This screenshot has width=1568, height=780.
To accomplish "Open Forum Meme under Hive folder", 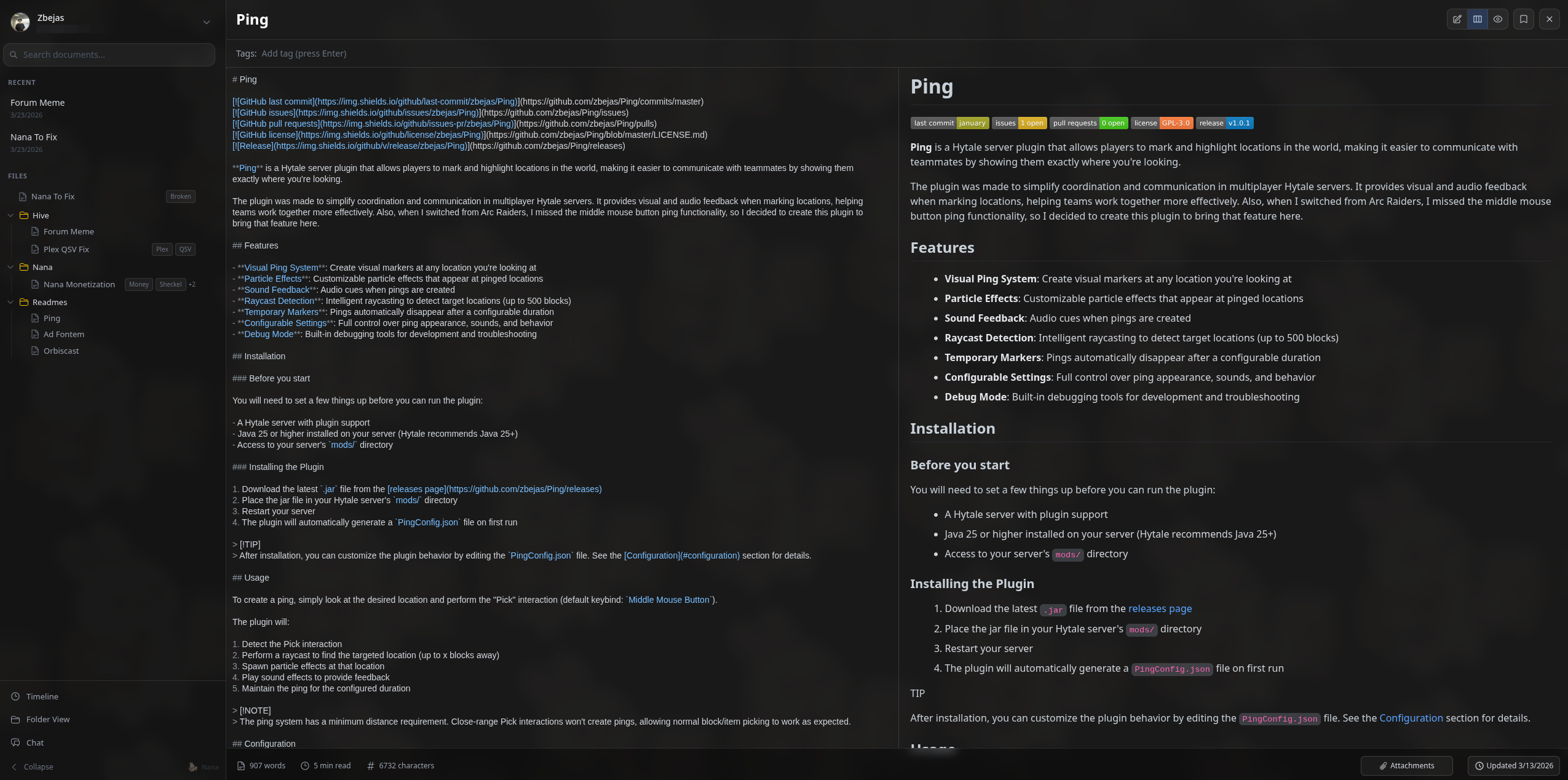I will [x=69, y=231].
